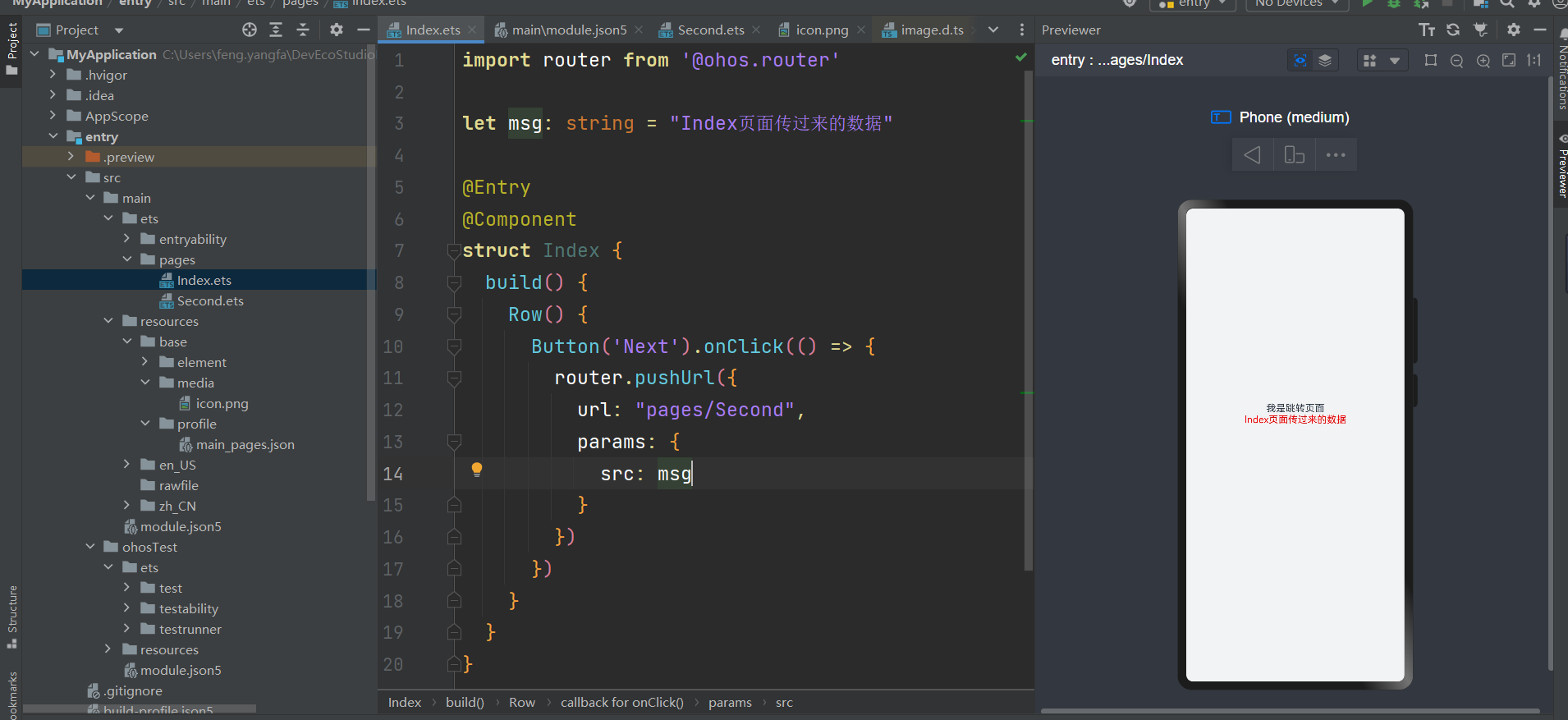
Task: Toggle fold marker on Button line 10
Action: point(454,346)
